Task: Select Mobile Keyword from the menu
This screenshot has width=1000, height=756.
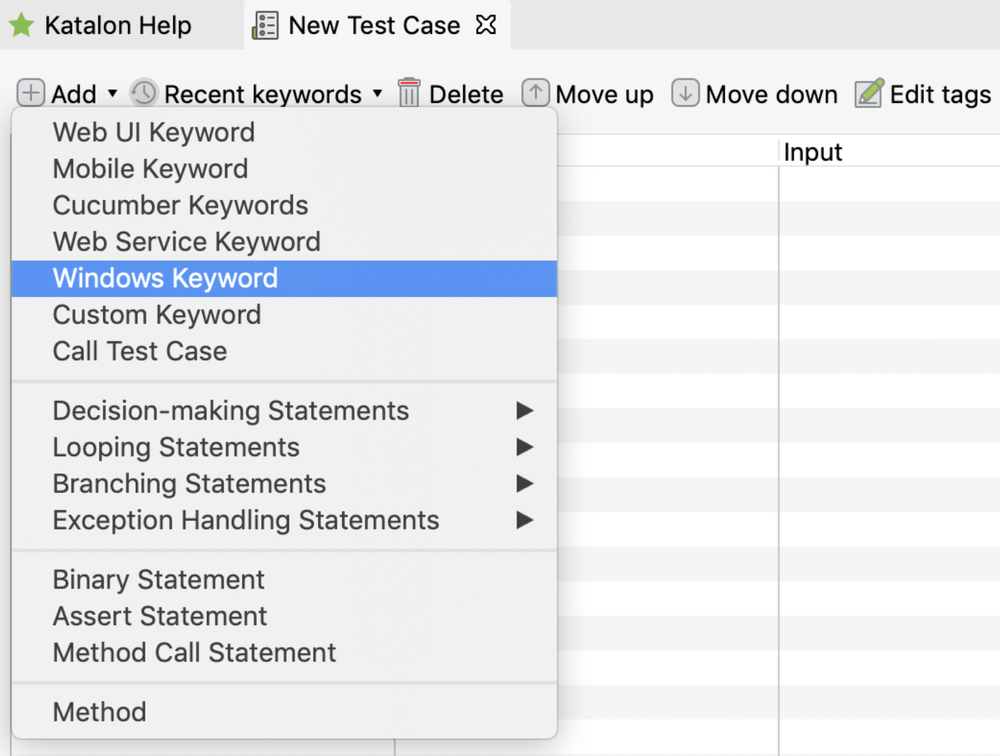Action: click(x=150, y=169)
